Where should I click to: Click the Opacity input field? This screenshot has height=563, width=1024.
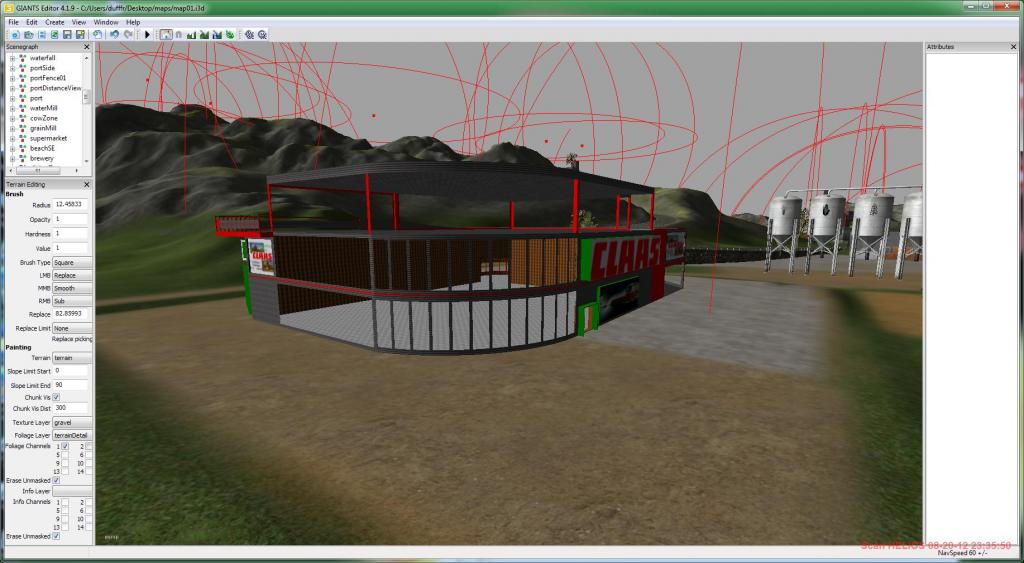tap(70, 219)
